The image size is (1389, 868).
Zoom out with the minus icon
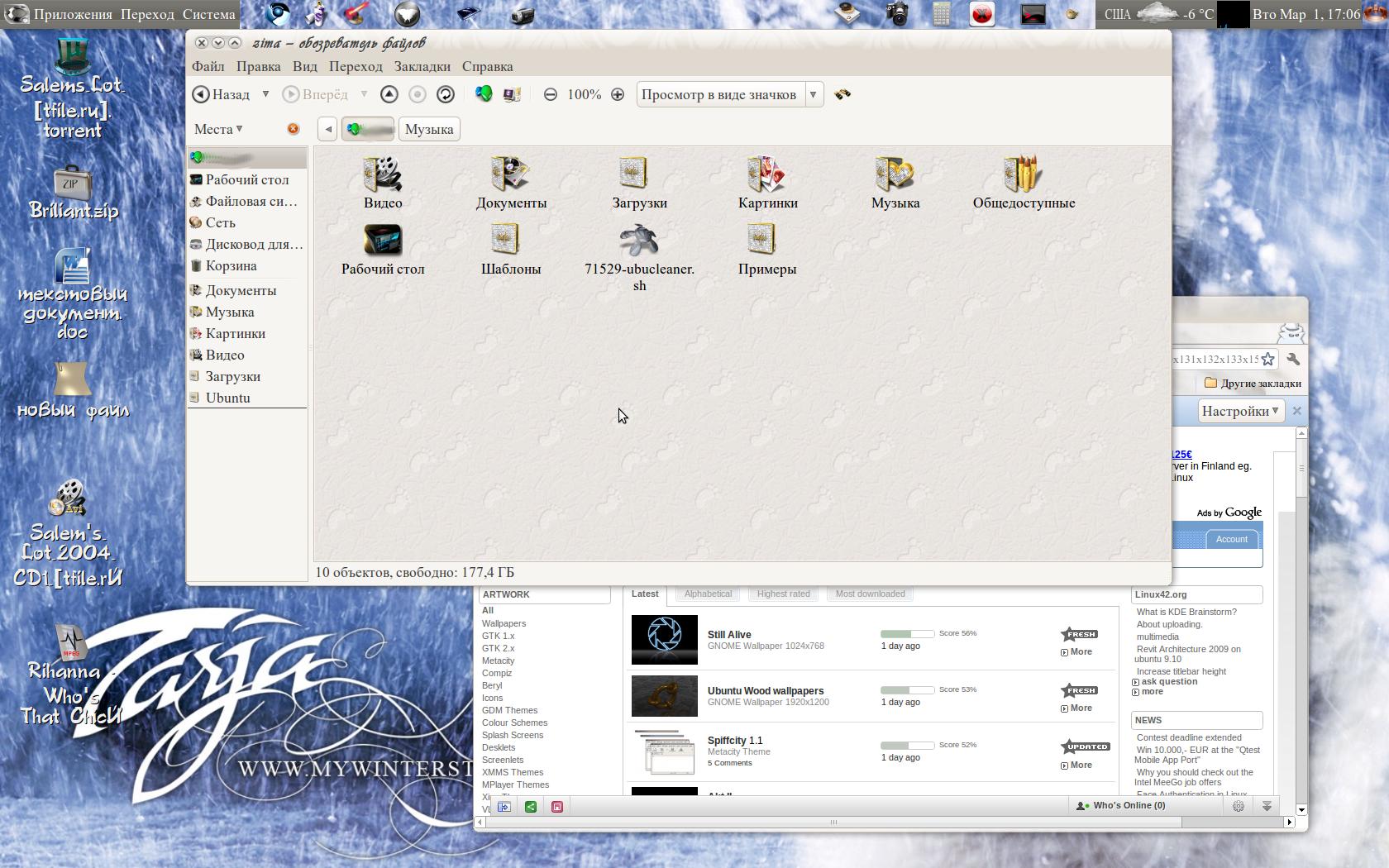pyautogui.click(x=551, y=94)
